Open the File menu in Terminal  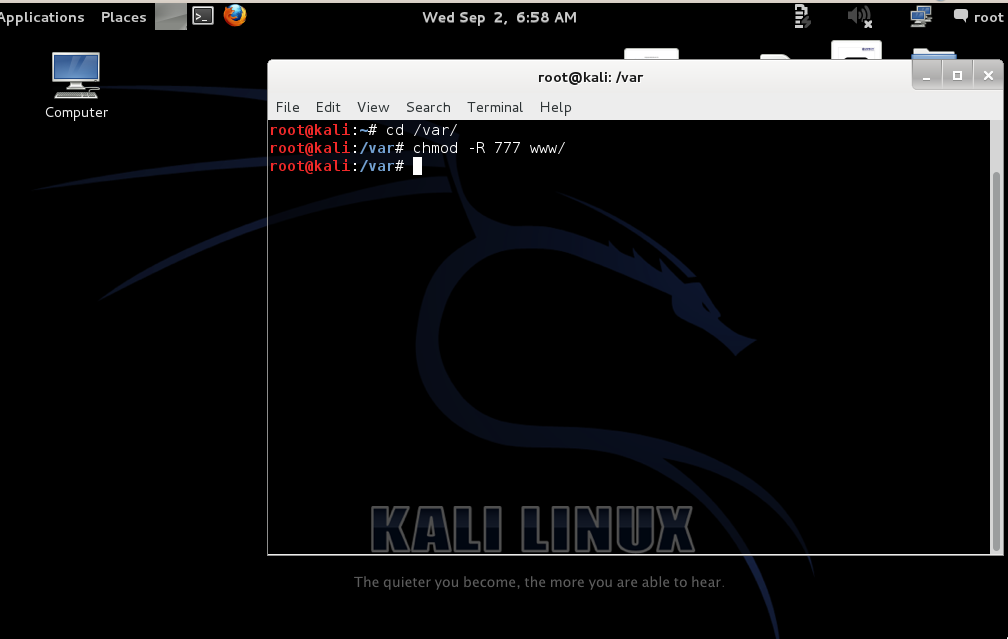[287, 107]
